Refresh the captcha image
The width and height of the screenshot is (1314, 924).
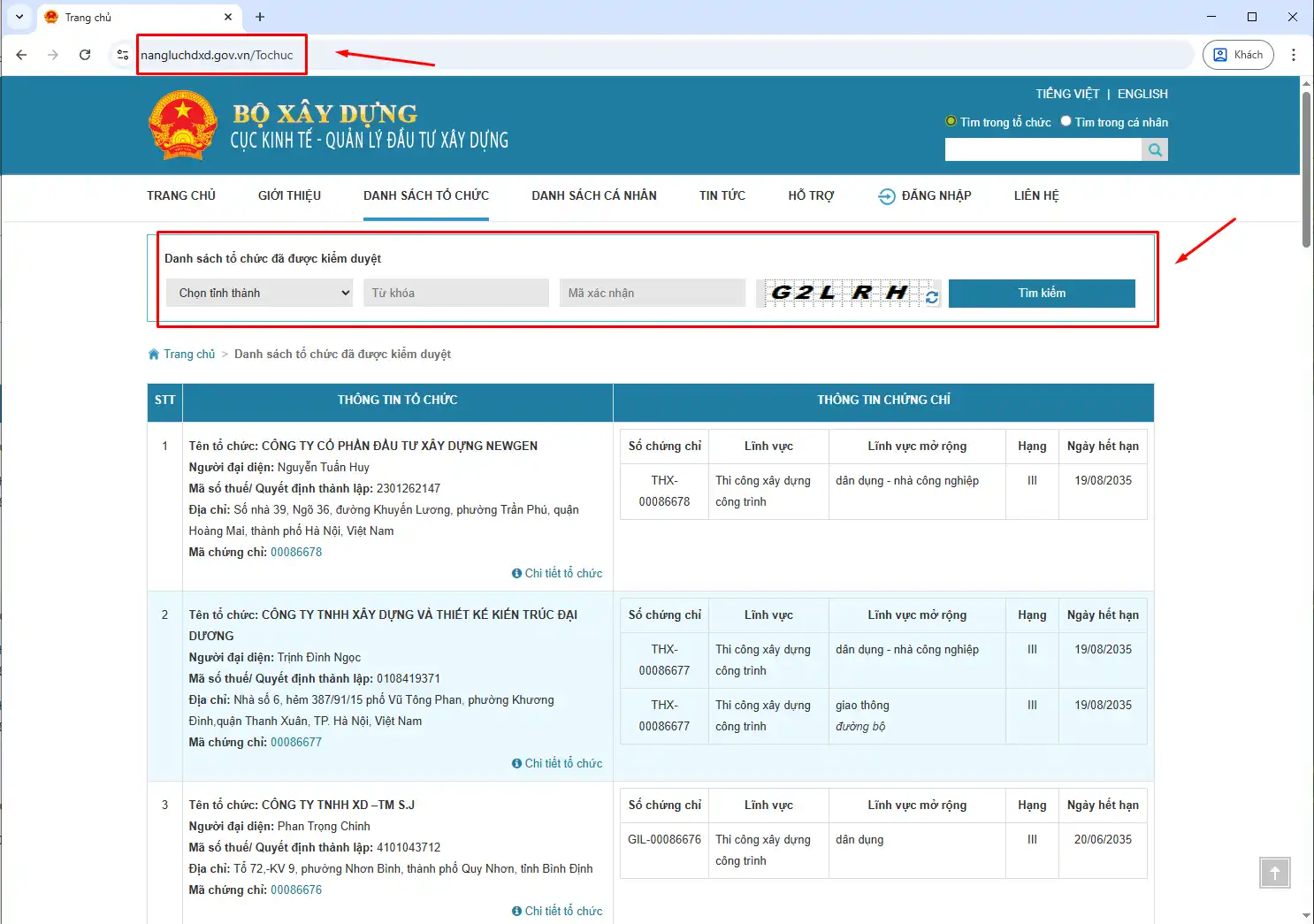click(932, 298)
